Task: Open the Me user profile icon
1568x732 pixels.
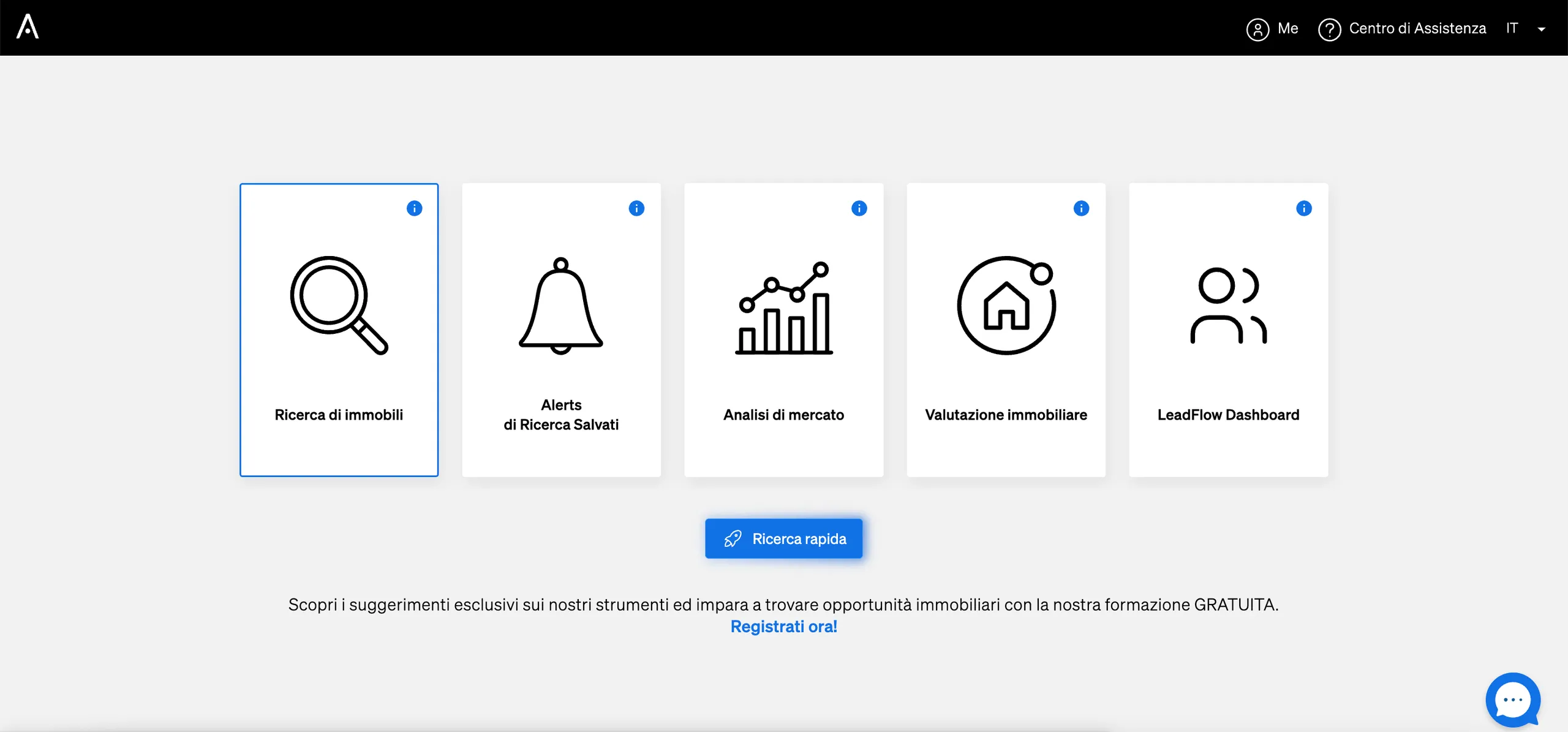Action: pyautogui.click(x=1257, y=29)
